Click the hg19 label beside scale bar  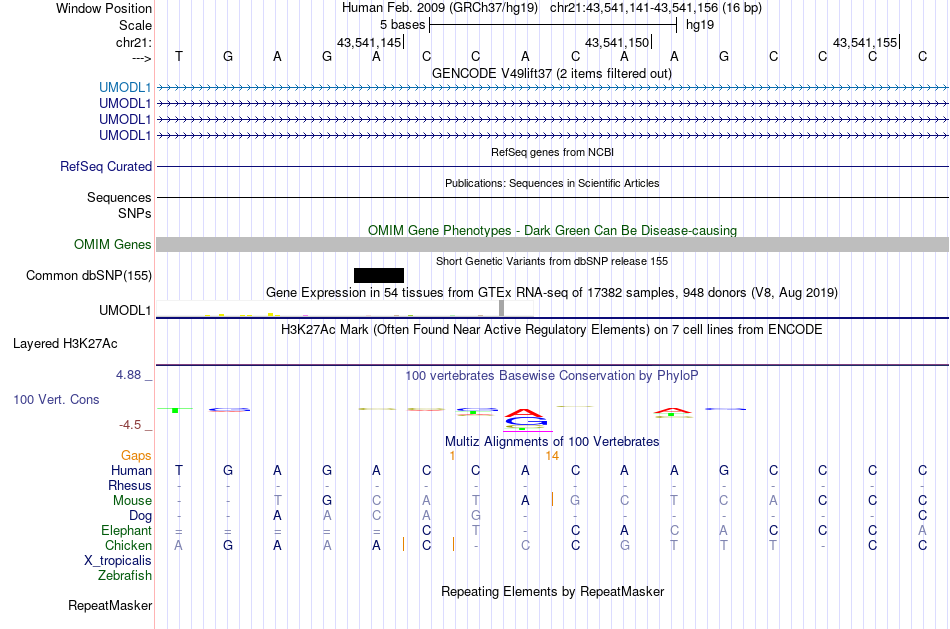pyautogui.click(x=700, y=25)
